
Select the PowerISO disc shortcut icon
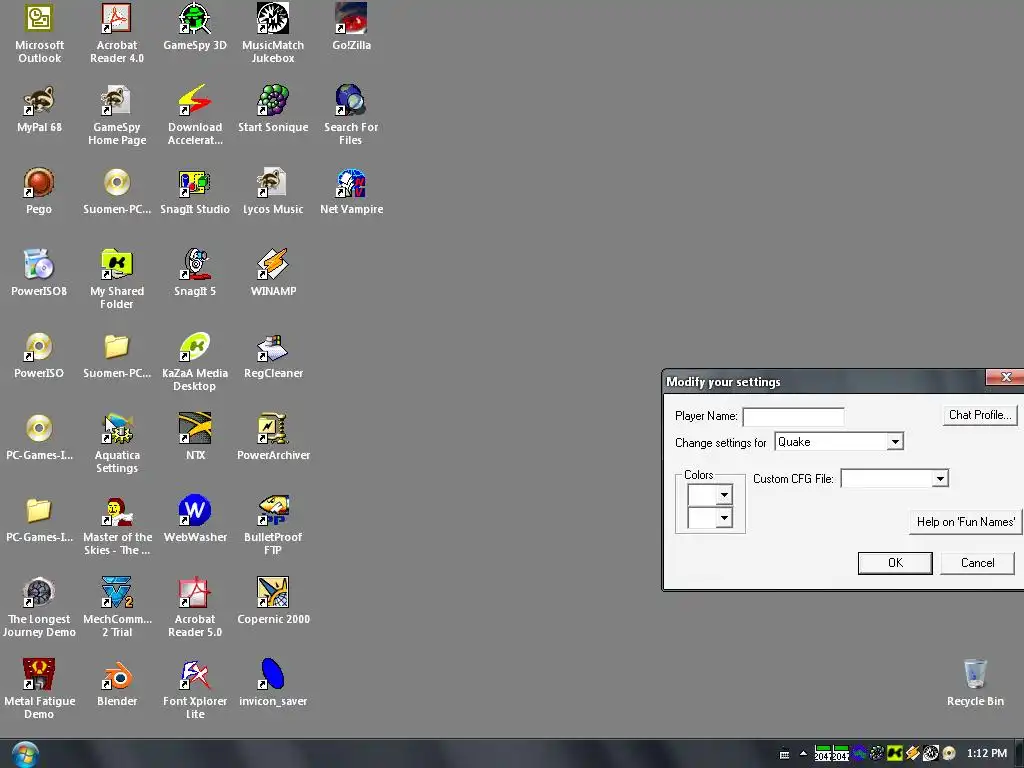[x=39, y=347]
